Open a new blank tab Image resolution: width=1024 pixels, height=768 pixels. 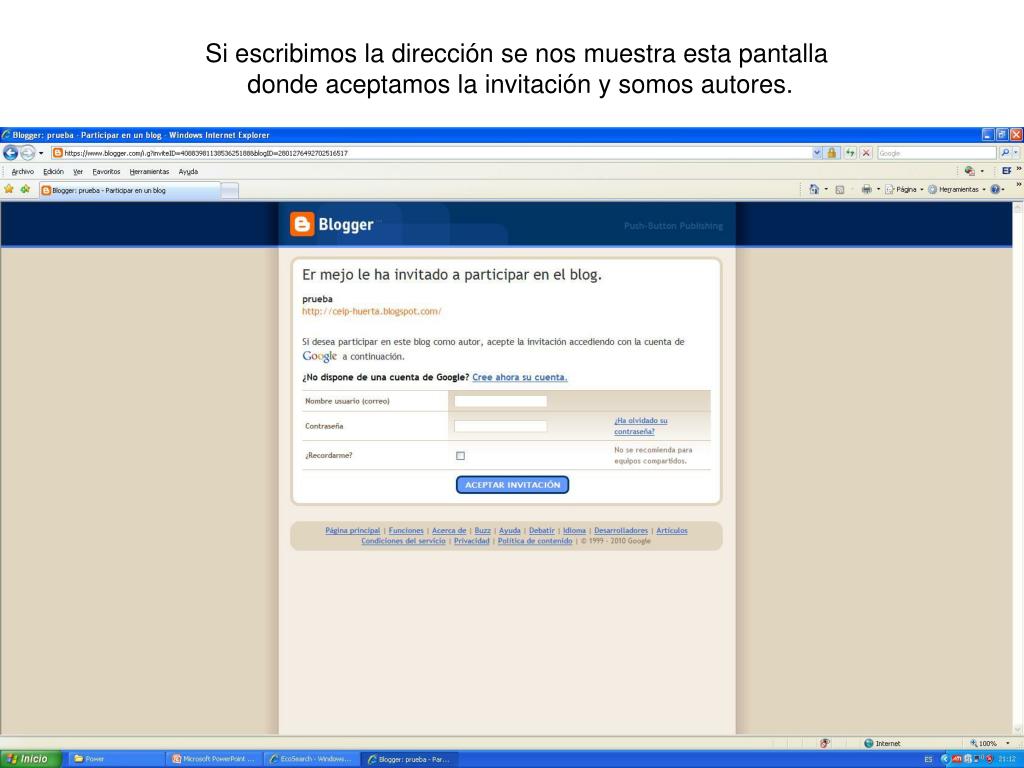[230, 191]
